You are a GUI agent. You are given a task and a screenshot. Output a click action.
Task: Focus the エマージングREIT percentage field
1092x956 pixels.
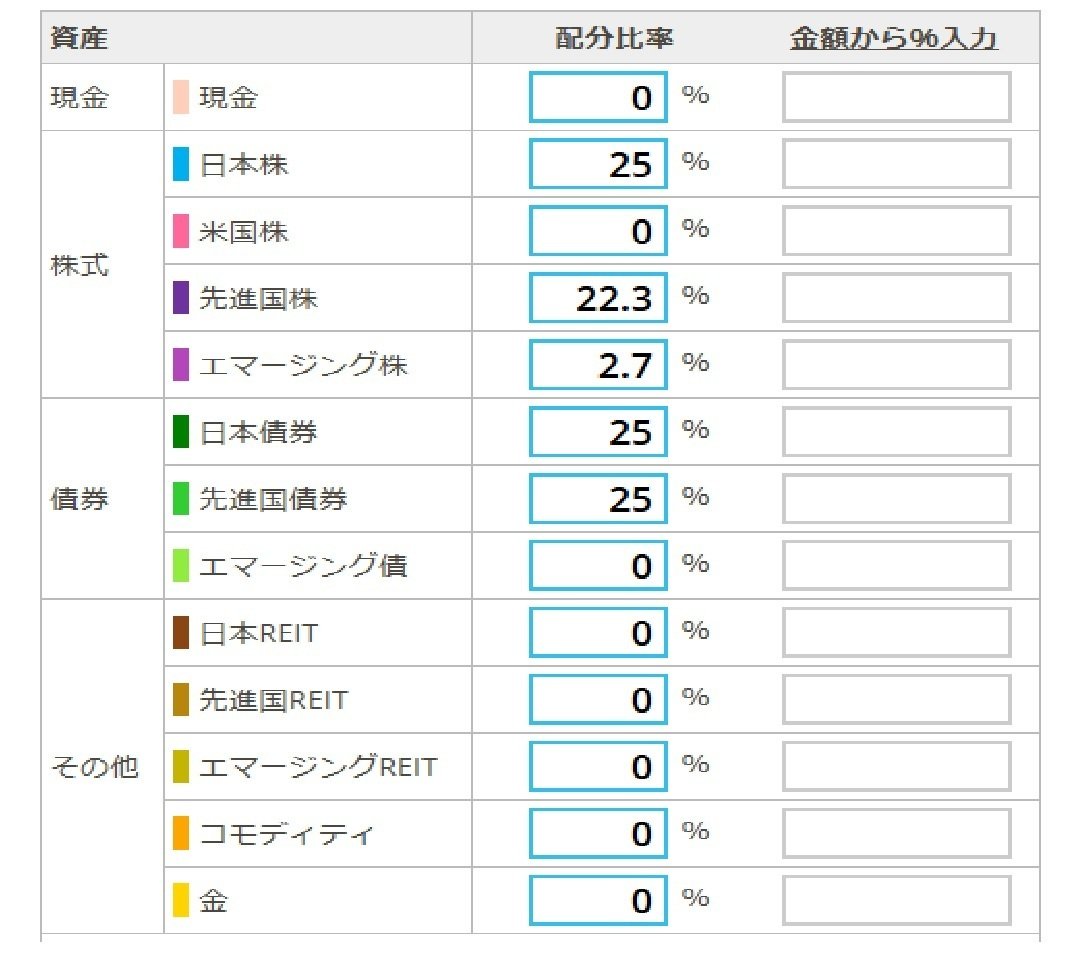pyautogui.click(x=598, y=767)
